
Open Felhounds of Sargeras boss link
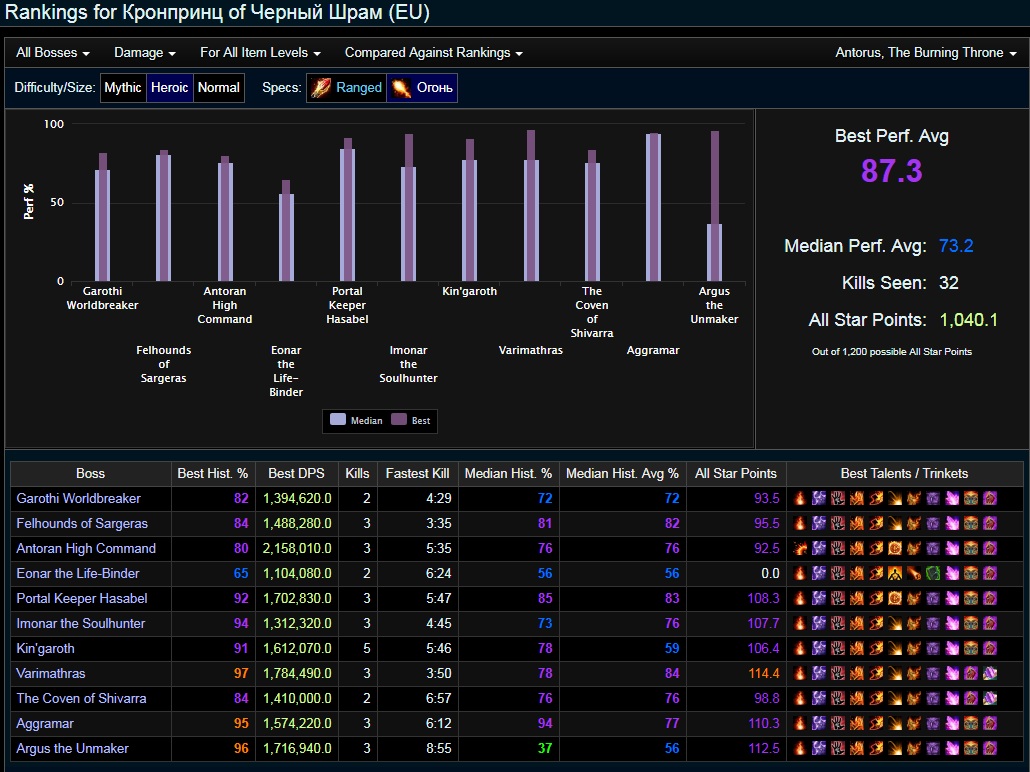pos(82,524)
